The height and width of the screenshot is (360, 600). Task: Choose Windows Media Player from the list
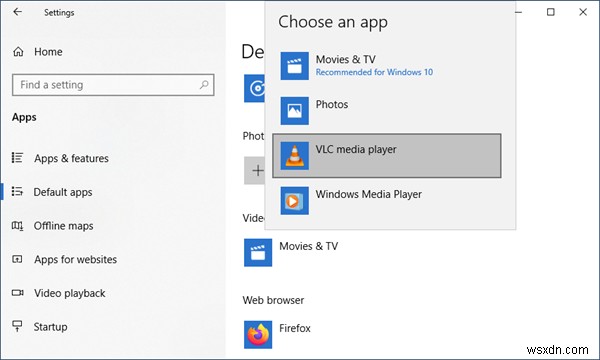click(x=386, y=200)
